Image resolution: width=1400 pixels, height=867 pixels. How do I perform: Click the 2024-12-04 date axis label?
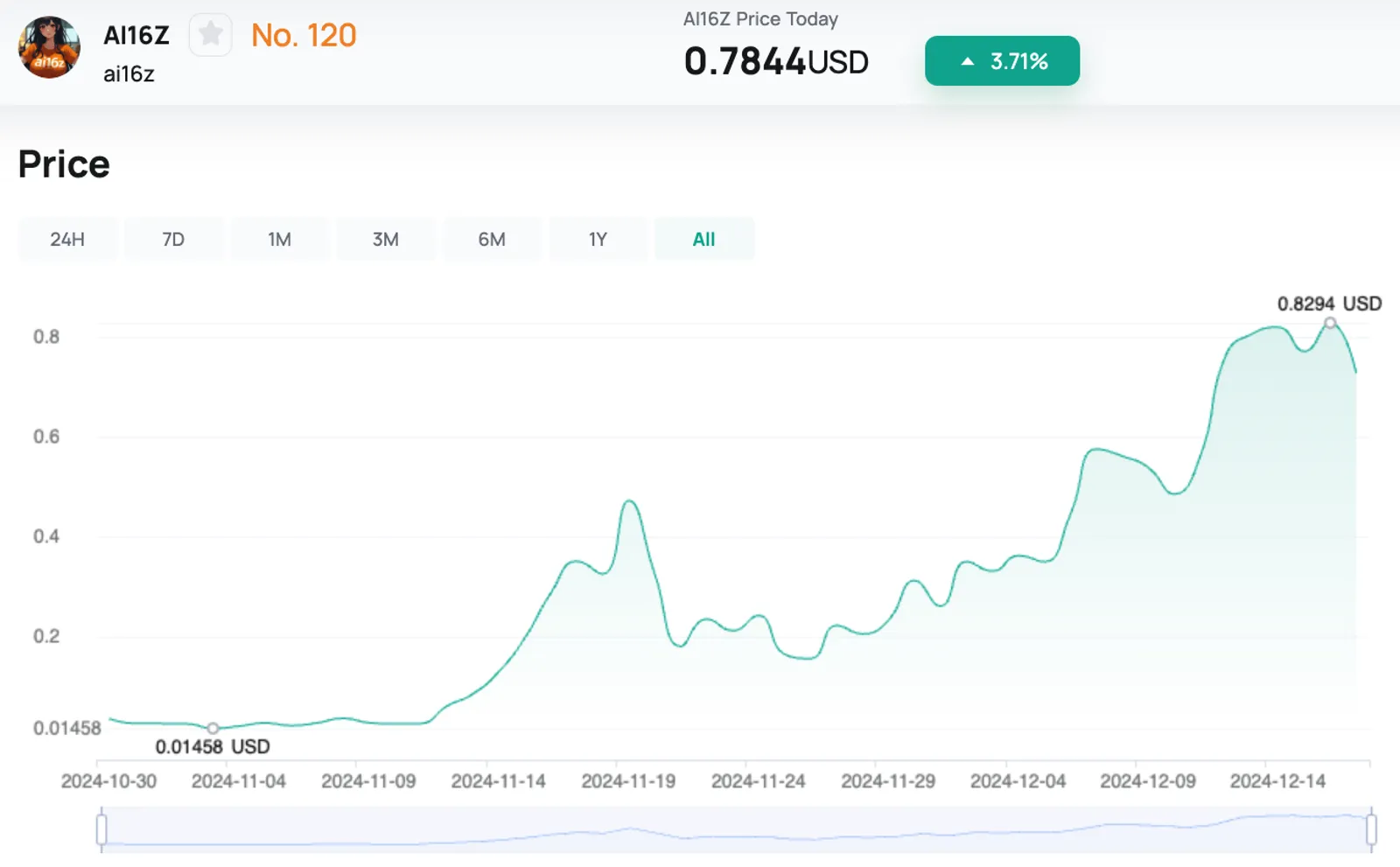1018,781
